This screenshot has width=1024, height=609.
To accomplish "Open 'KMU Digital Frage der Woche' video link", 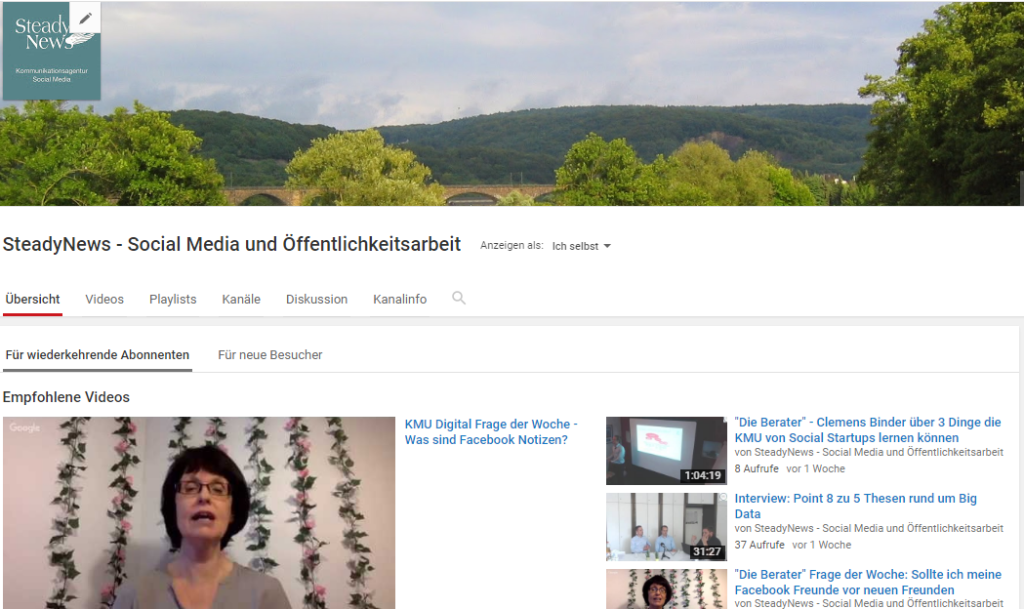I will pyautogui.click(x=491, y=432).
